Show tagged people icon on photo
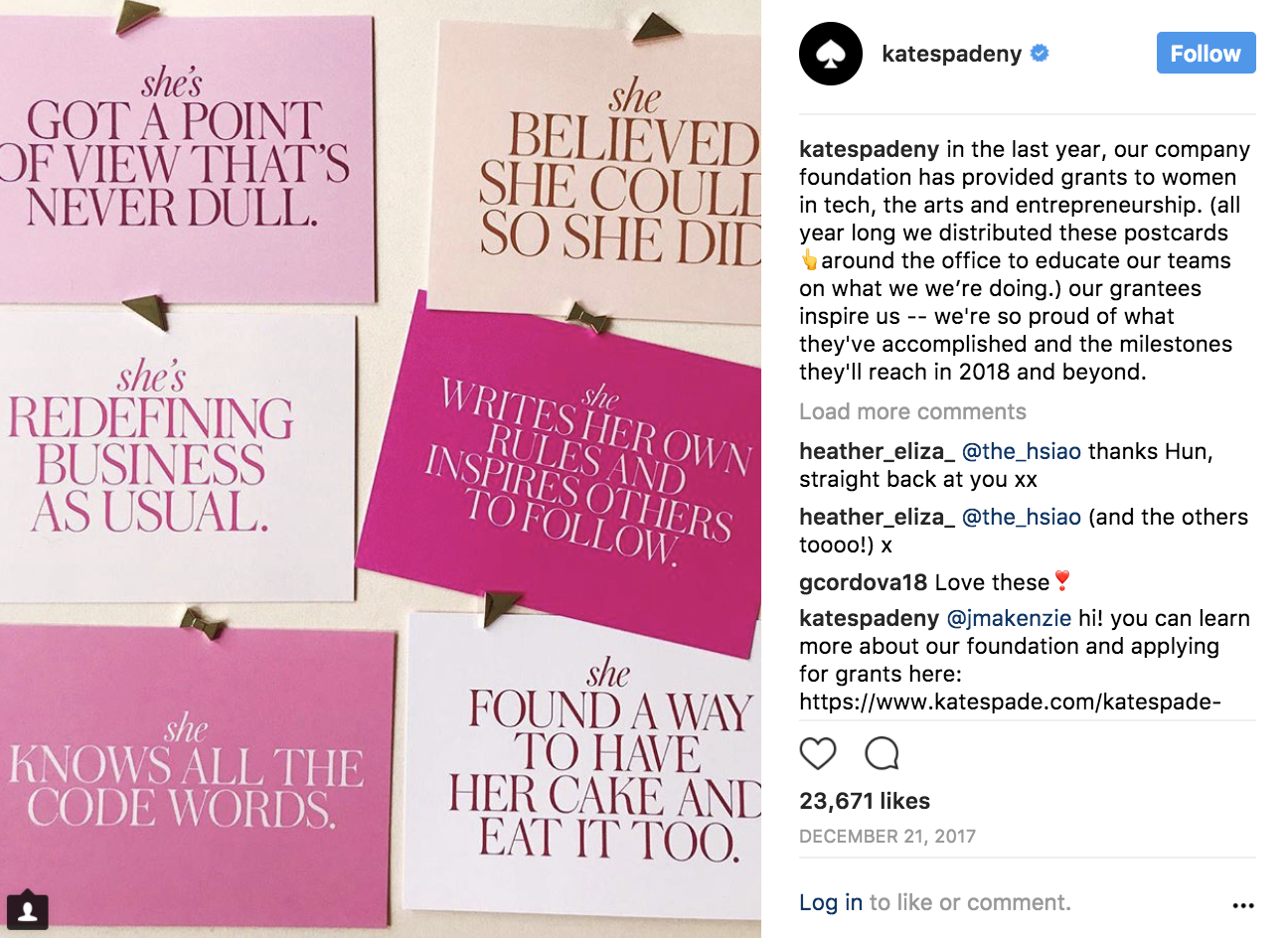The width and height of the screenshot is (1288, 938). point(28,909)
